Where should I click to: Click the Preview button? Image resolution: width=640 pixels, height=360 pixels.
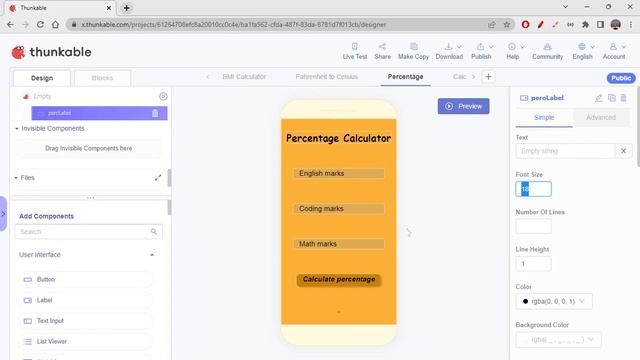pos(463,106)
